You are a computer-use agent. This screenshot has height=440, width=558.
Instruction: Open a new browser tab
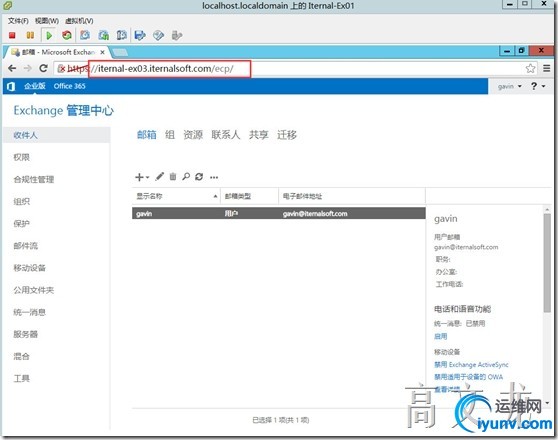click(x=120, y=53)
